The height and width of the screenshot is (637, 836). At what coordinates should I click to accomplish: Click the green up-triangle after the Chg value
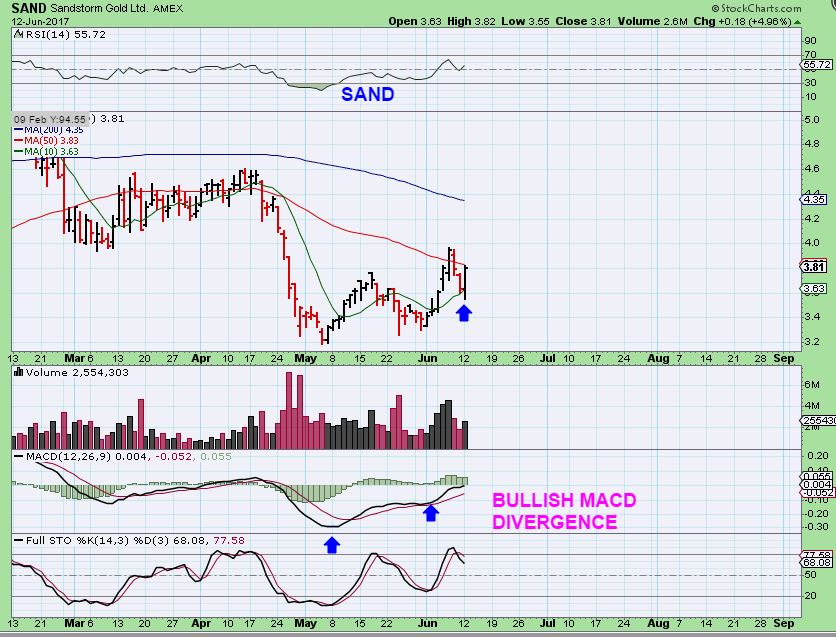(x=797, y=22)
